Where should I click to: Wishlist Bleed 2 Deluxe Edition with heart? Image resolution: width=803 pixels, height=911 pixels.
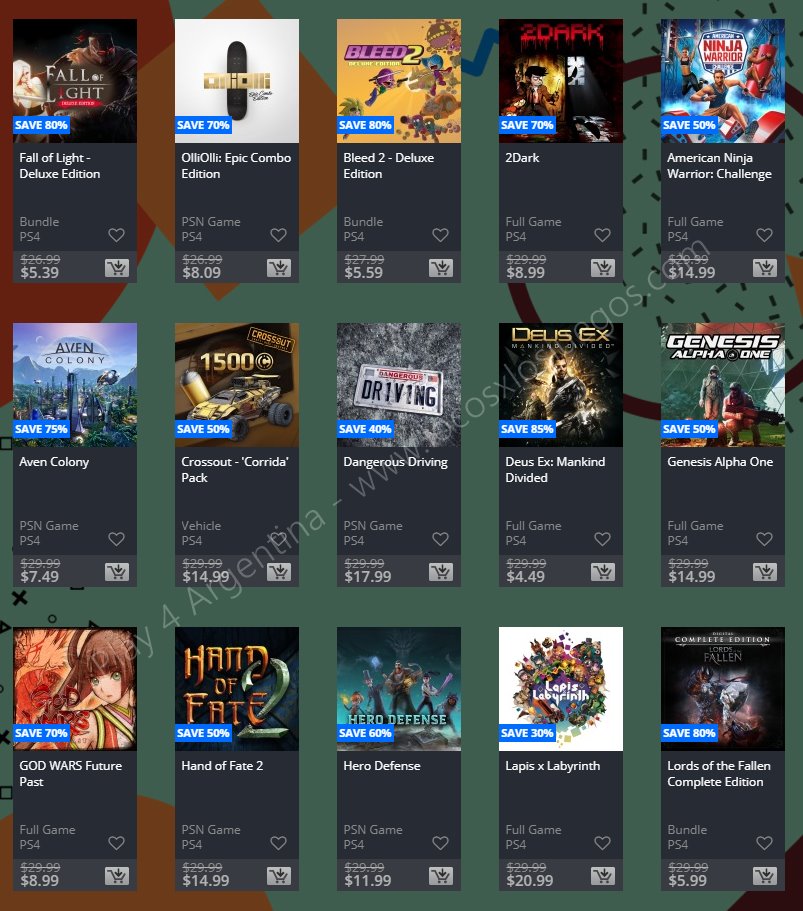coord(440,235)
